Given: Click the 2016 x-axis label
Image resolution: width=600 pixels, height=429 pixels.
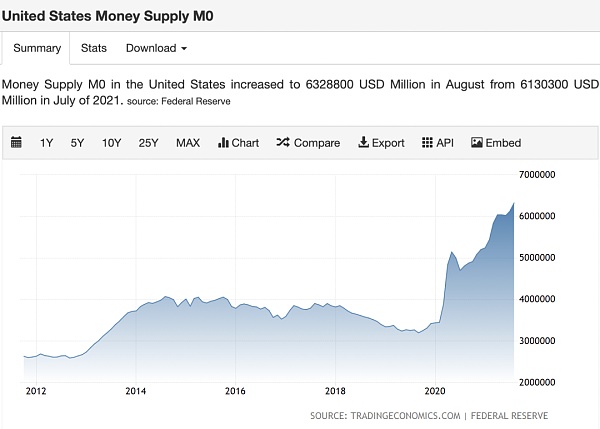Looking at the screenshot, I should tap(235, 391).
